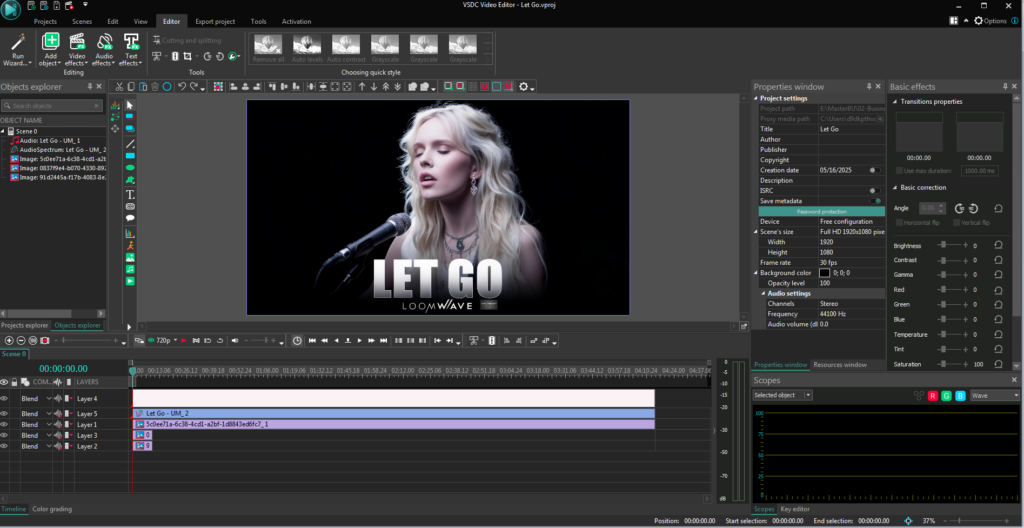The width and height of the screenshot is (1024, 528).
Task: Click the Saturation slider
Action: (x=953, y=364)
